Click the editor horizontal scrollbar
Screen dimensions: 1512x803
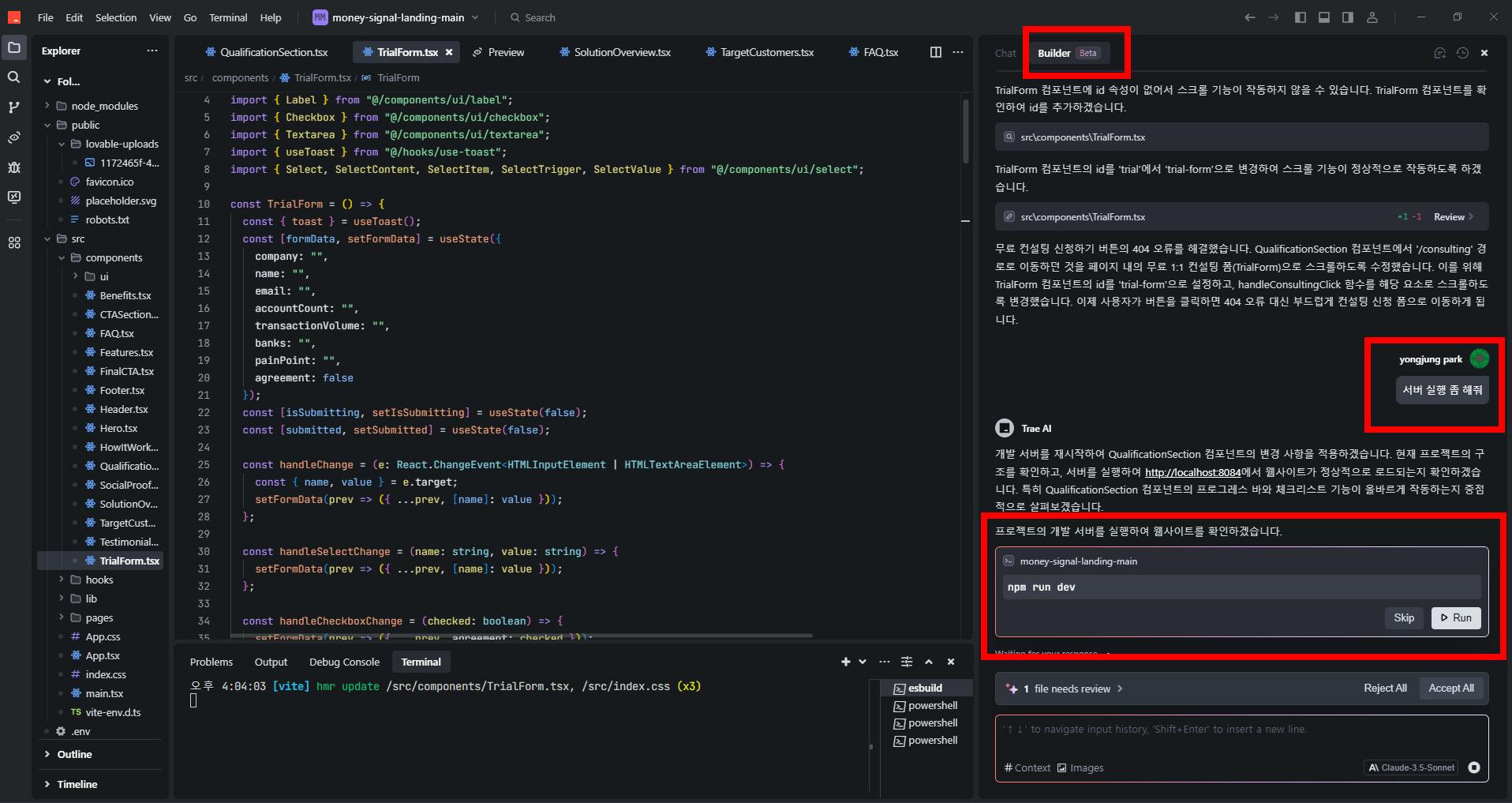coord(521,635)
